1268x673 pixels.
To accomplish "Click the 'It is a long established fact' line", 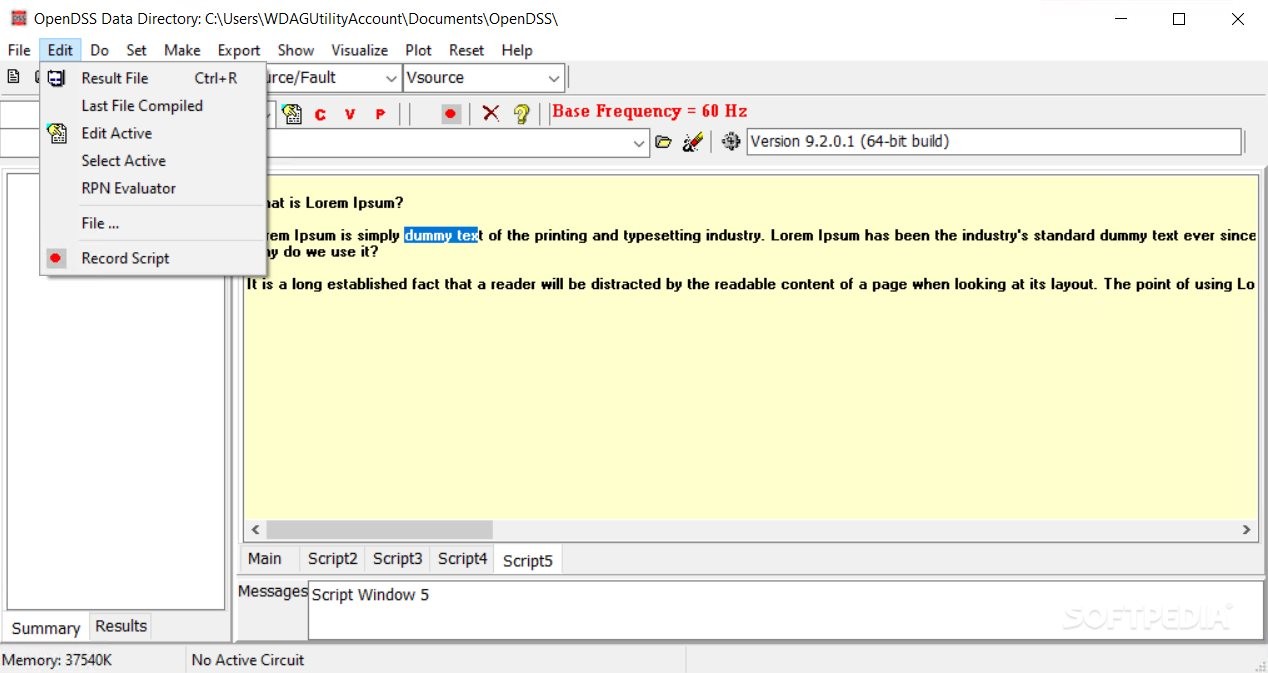I will pos(750,284).
